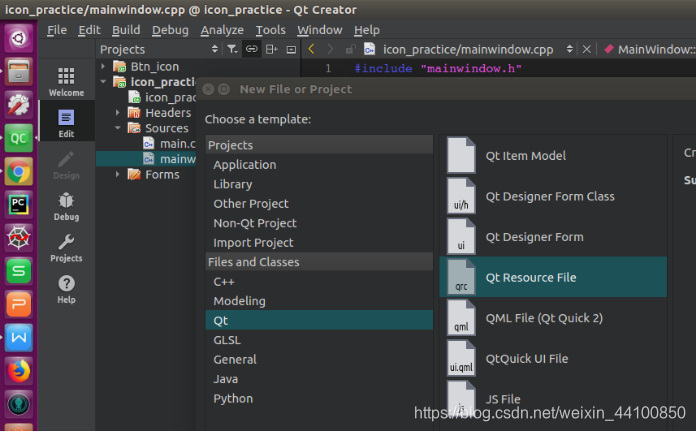Expand the Btn_icon project
Viewport: 696px width, 432px height.
[103, 66]
